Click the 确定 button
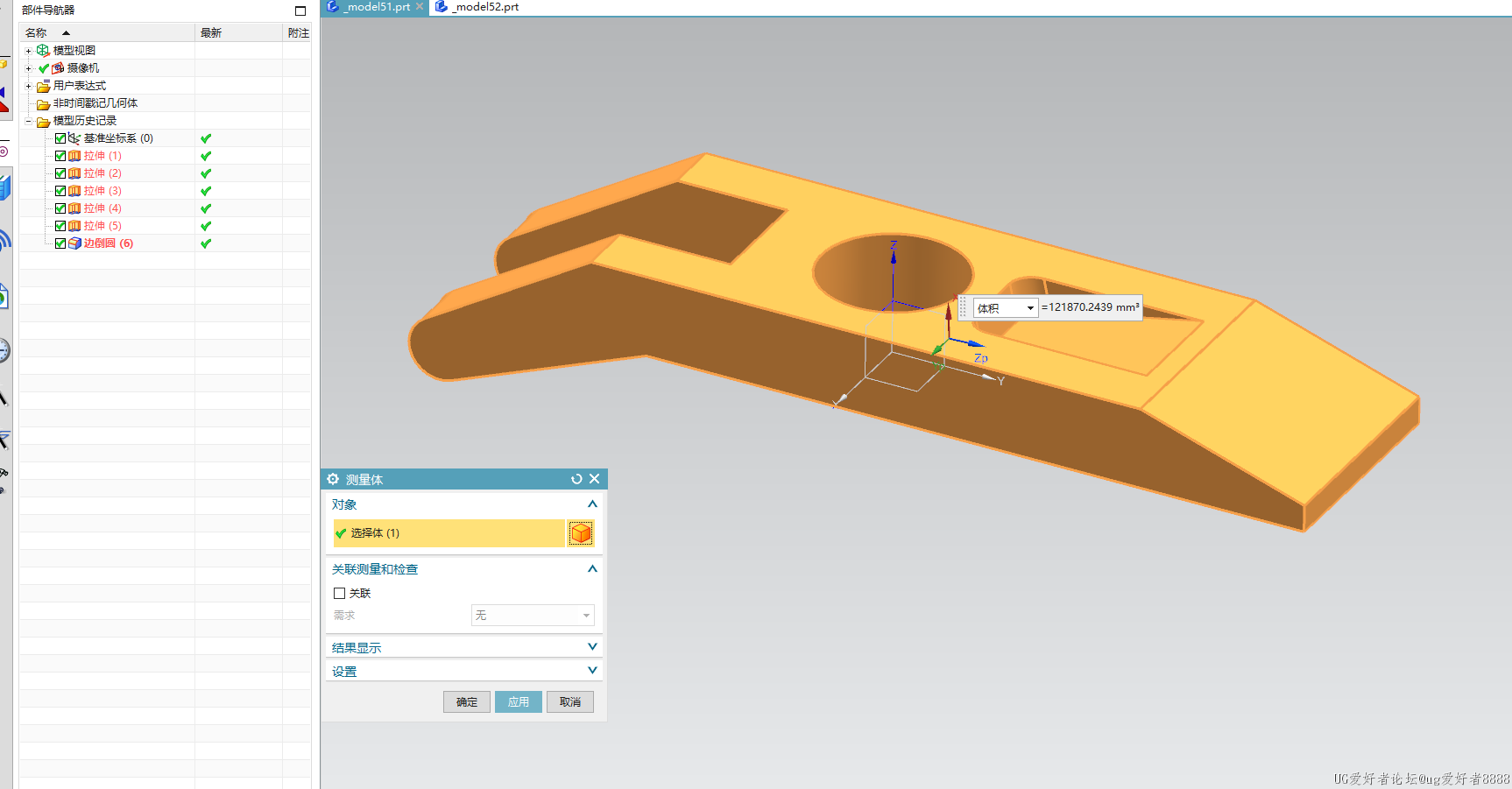This screenshot has height=789, width=1512. point(467,702)
